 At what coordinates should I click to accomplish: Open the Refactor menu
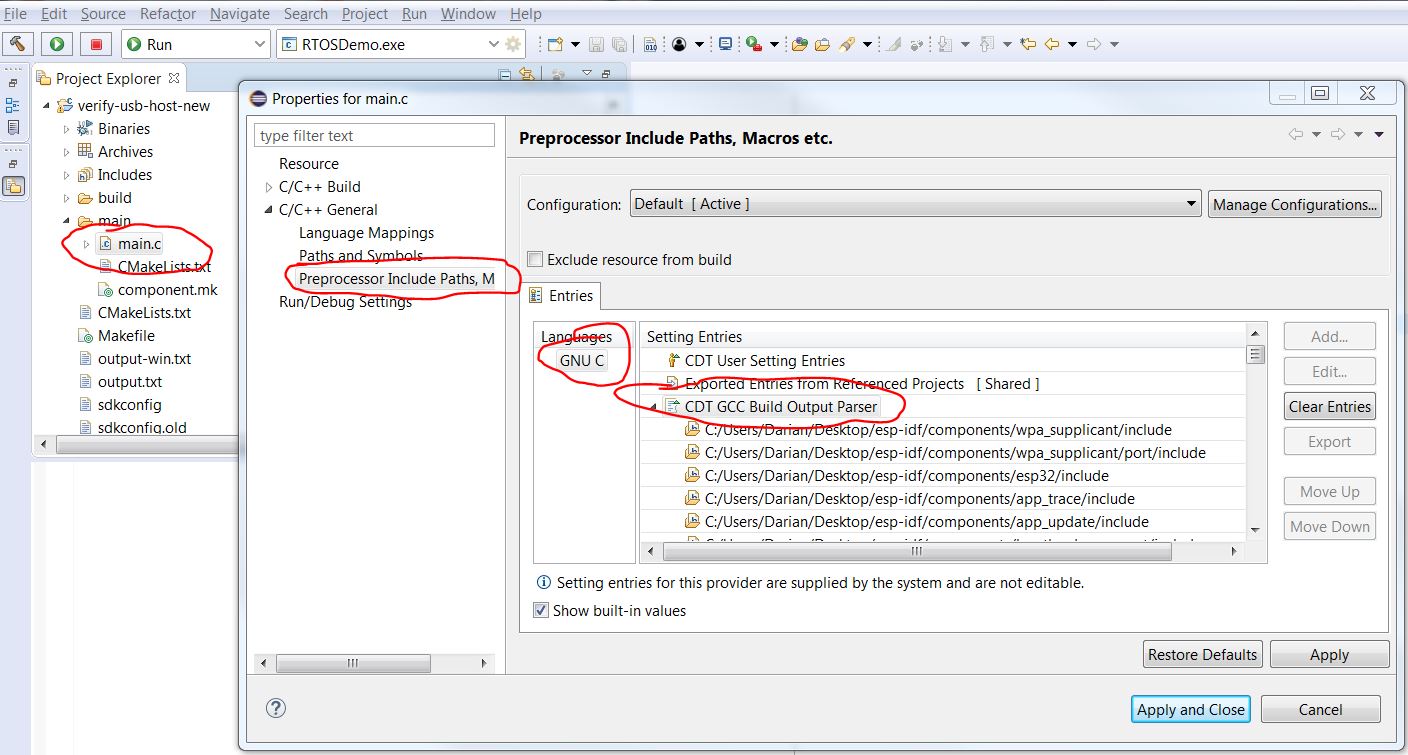point(168,14)
